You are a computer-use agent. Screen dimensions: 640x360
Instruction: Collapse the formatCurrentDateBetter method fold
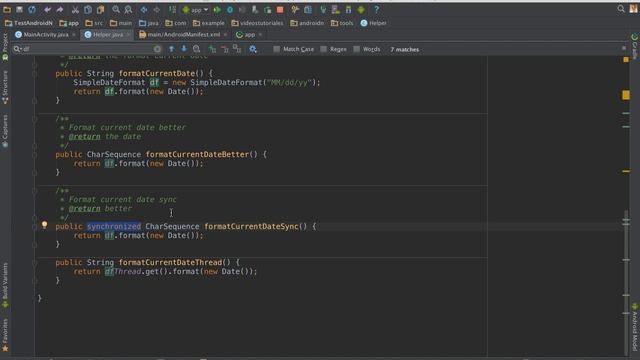coord(35,155)
